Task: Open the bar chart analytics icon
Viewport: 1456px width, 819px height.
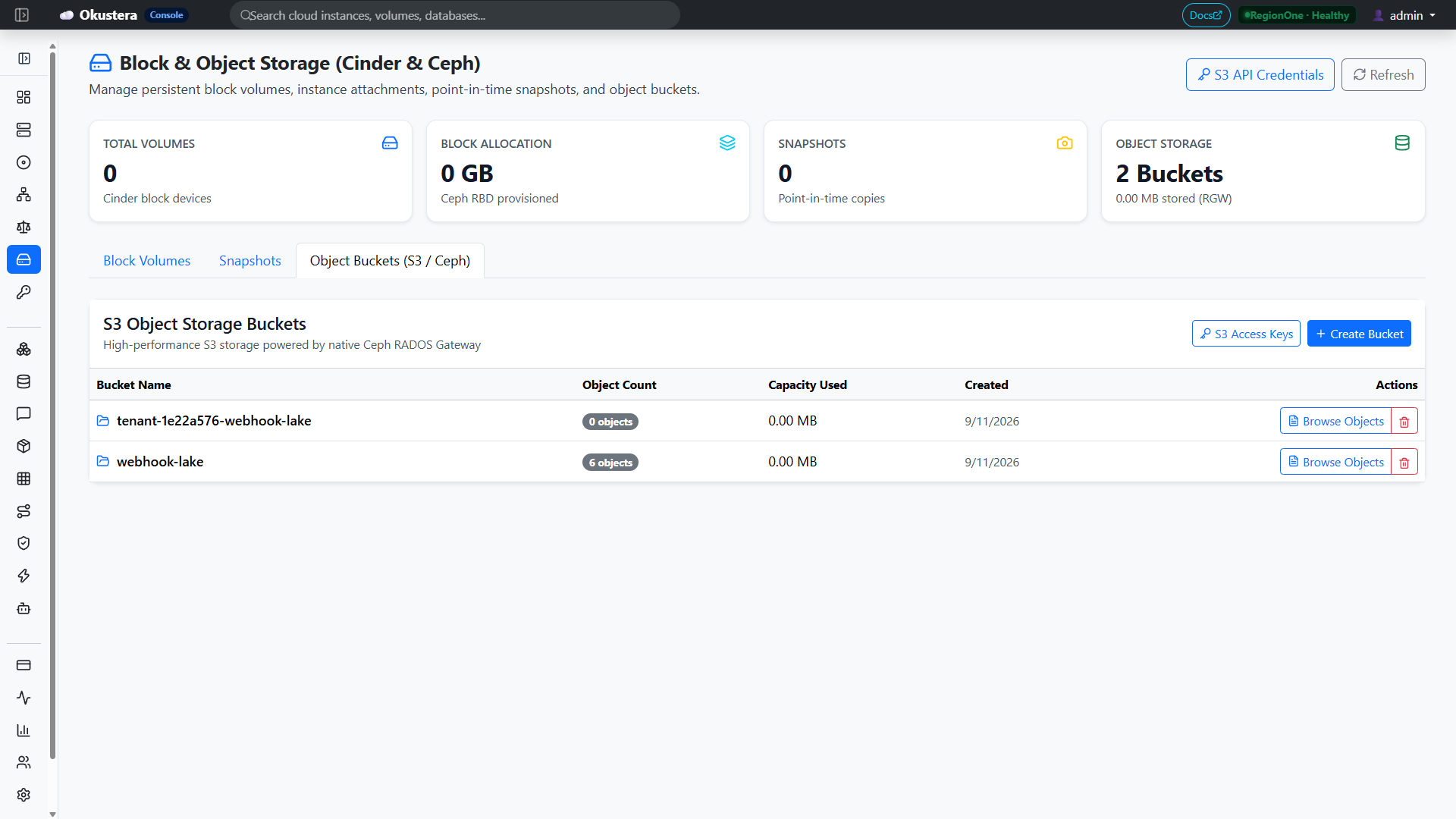Action: point(24,730)
